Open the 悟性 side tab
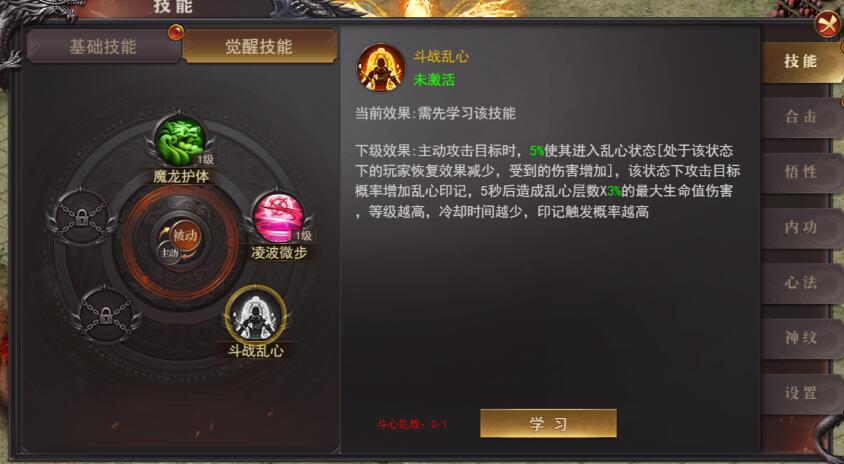The width and height of the screenshot is (844, 464). 802,172
